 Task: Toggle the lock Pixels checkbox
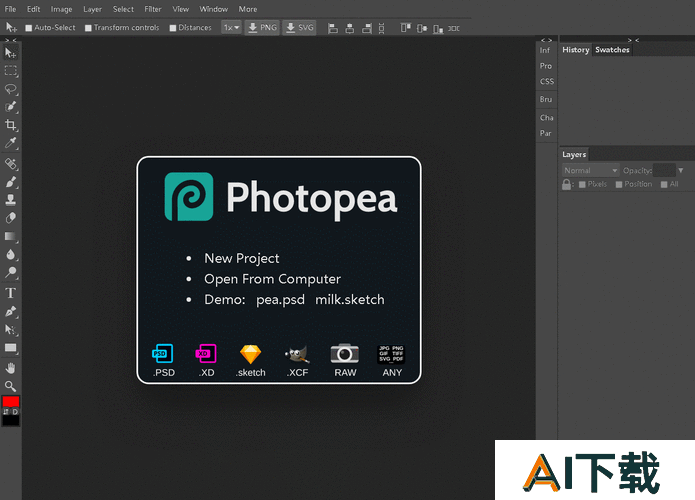[582, 184]
